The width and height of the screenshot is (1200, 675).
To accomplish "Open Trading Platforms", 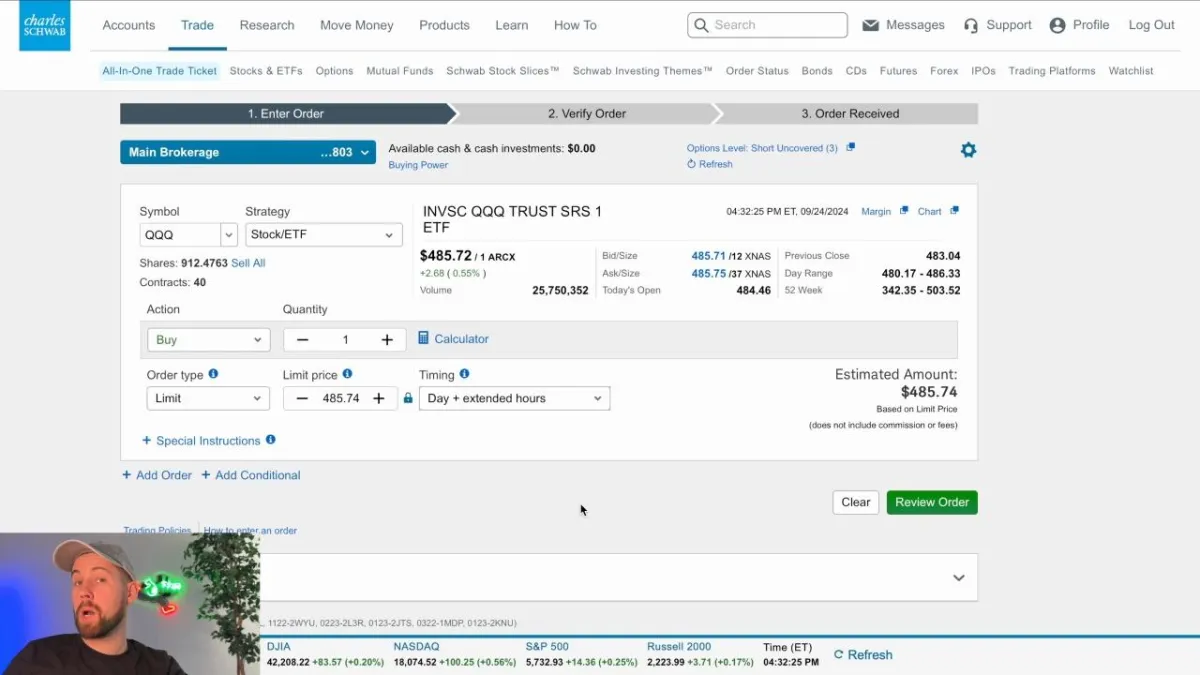I will pos(1052,71).
